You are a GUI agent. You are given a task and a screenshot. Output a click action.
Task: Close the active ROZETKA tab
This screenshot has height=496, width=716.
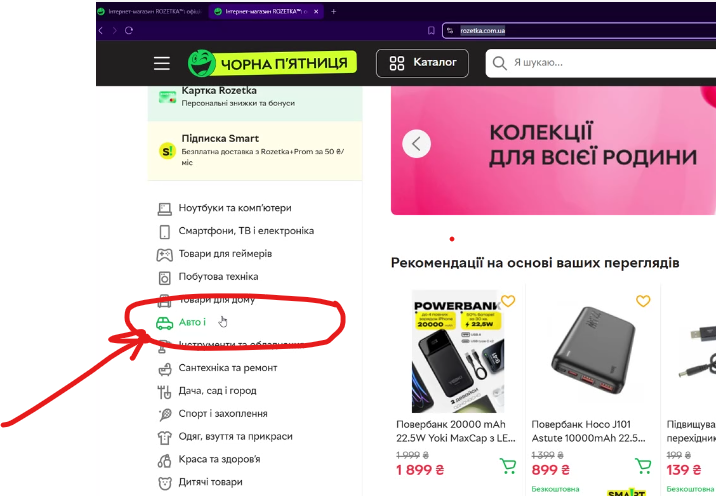tap(316, 11)
